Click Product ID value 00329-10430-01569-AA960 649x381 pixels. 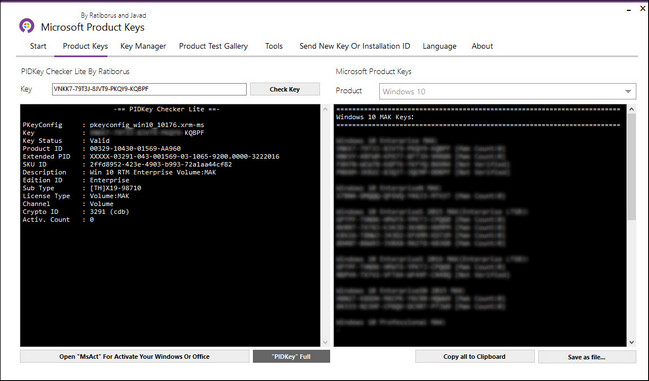tap(135, 149)
